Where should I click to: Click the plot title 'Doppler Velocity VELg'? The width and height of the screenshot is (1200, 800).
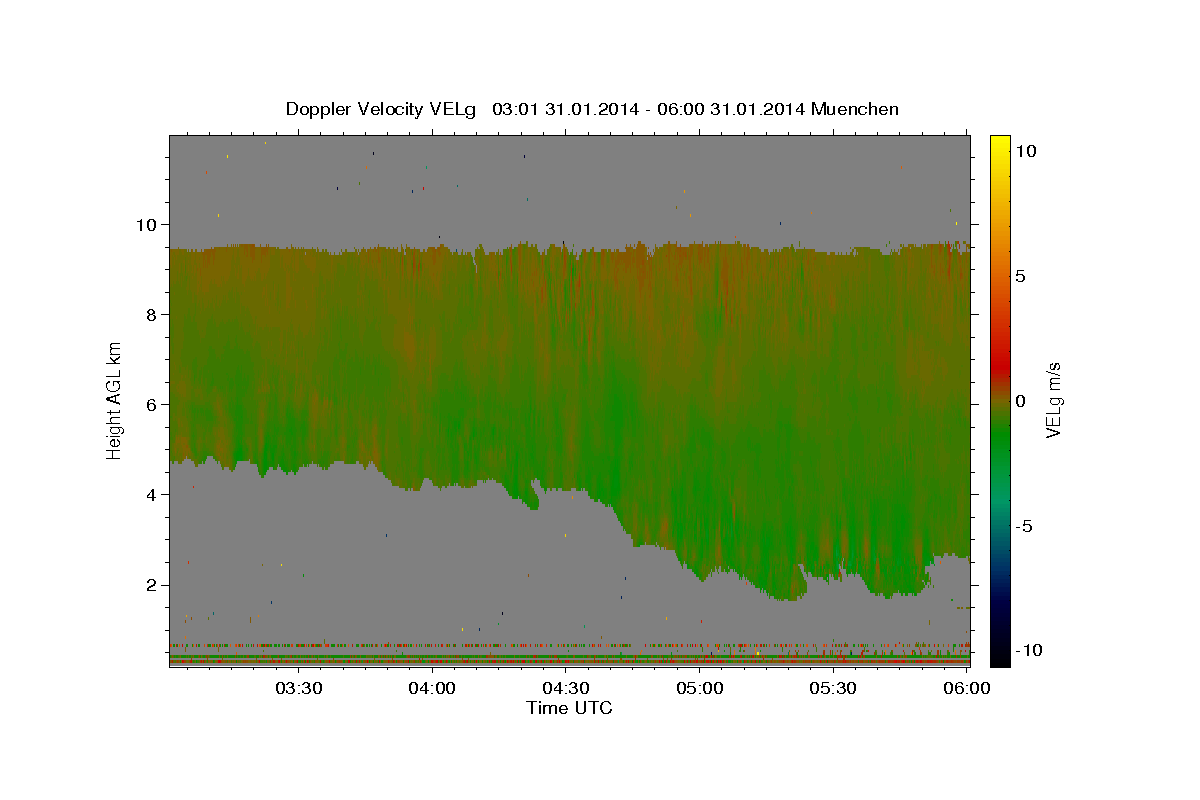click(383, 109)
